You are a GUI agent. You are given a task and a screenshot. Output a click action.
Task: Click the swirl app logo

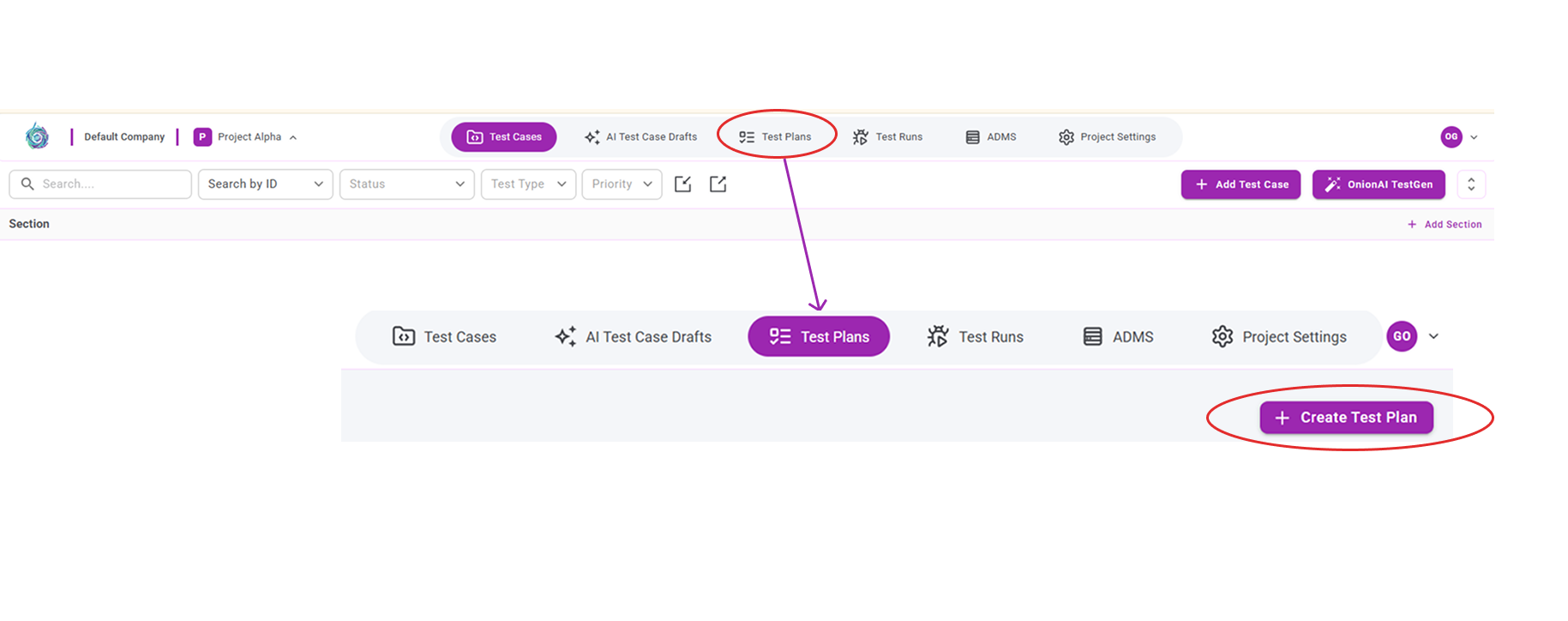tap(37, 136)
